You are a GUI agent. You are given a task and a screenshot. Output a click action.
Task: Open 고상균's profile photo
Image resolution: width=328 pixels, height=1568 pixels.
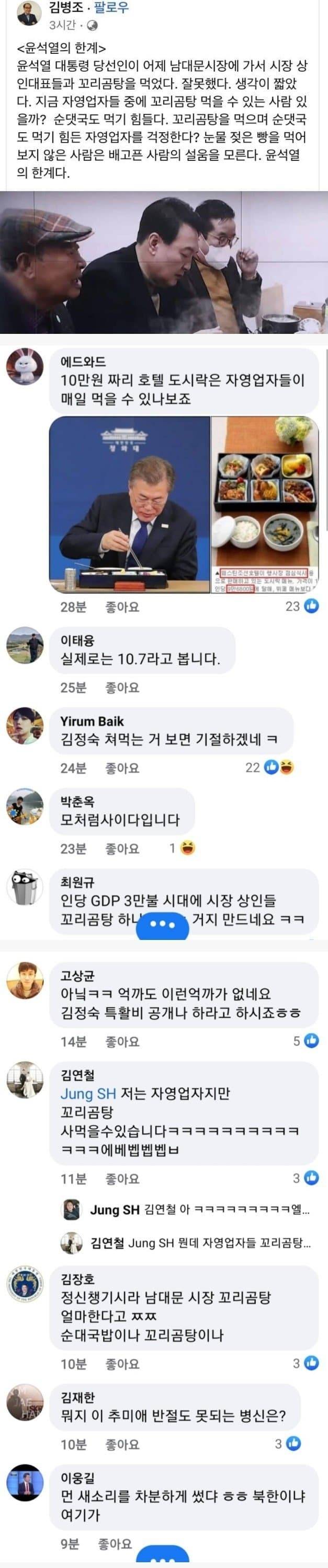point(25,981)
